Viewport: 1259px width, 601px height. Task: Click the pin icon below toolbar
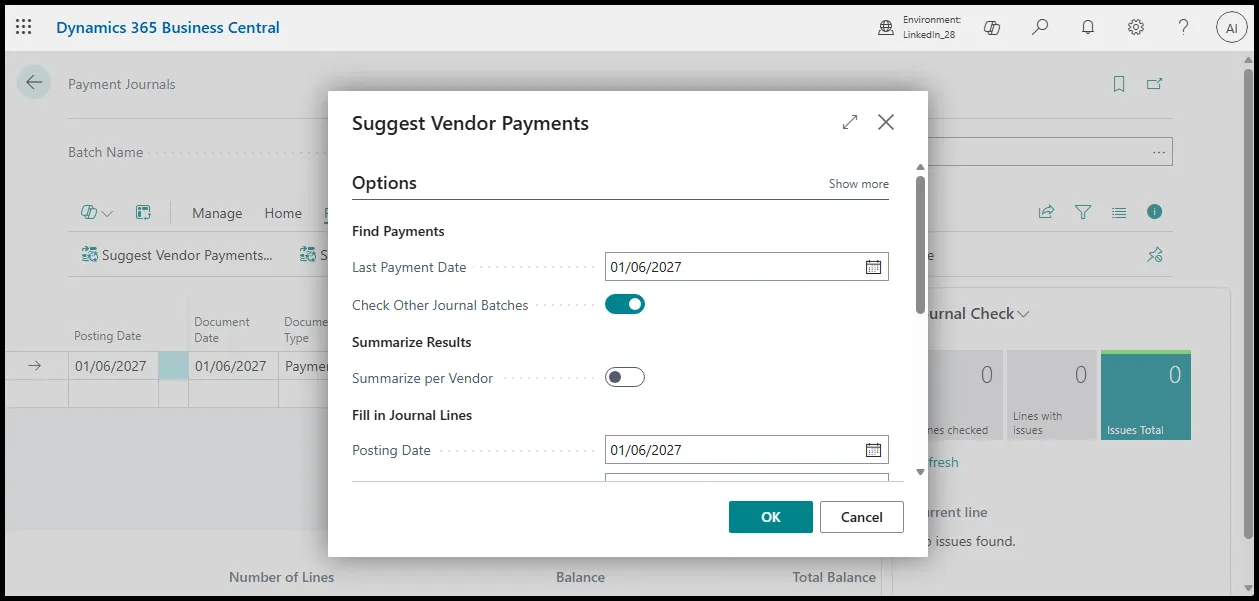[x=1155, y=255]
